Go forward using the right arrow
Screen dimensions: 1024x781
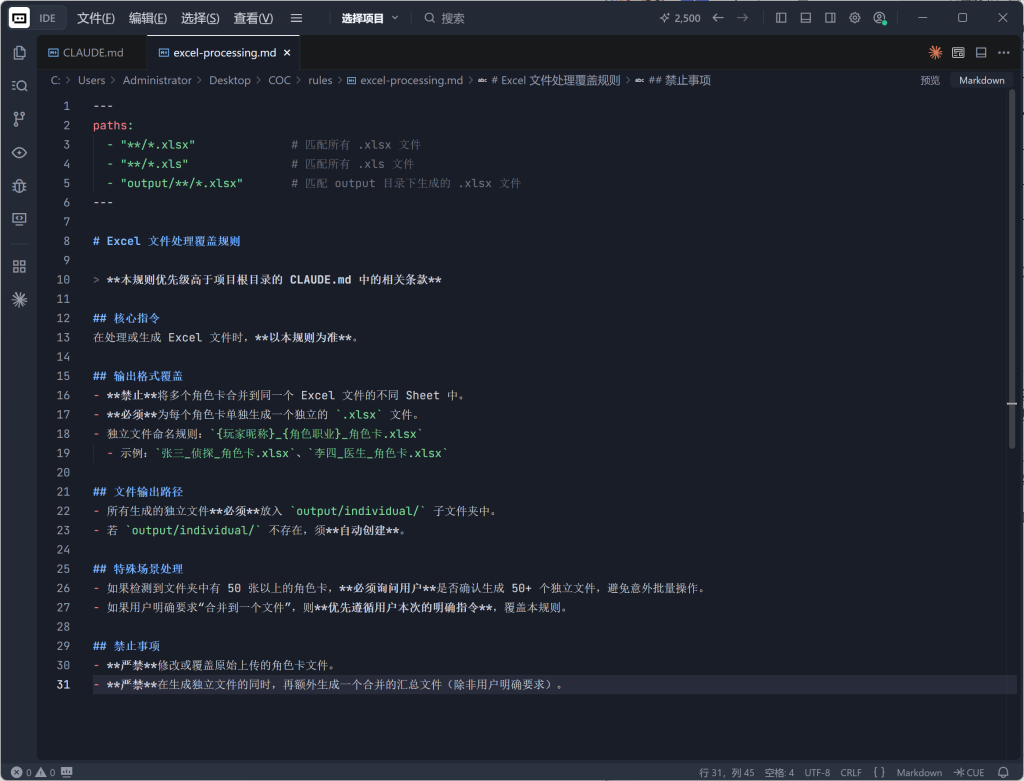[x=743, y=18]
